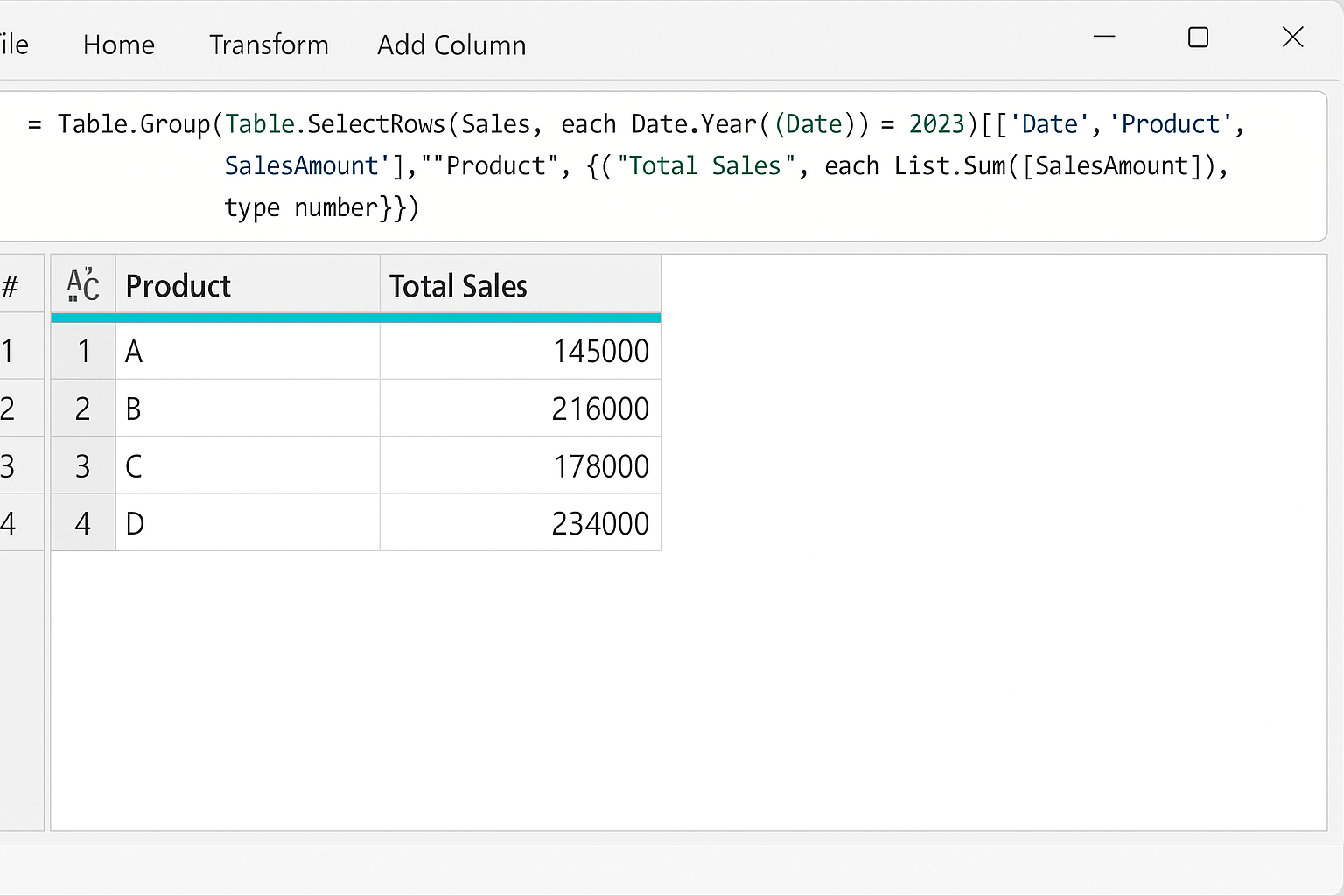Minimize the window
The width and height of the screenshot is (1344, 896).
pyautogui.click(x=1104, y=37)
